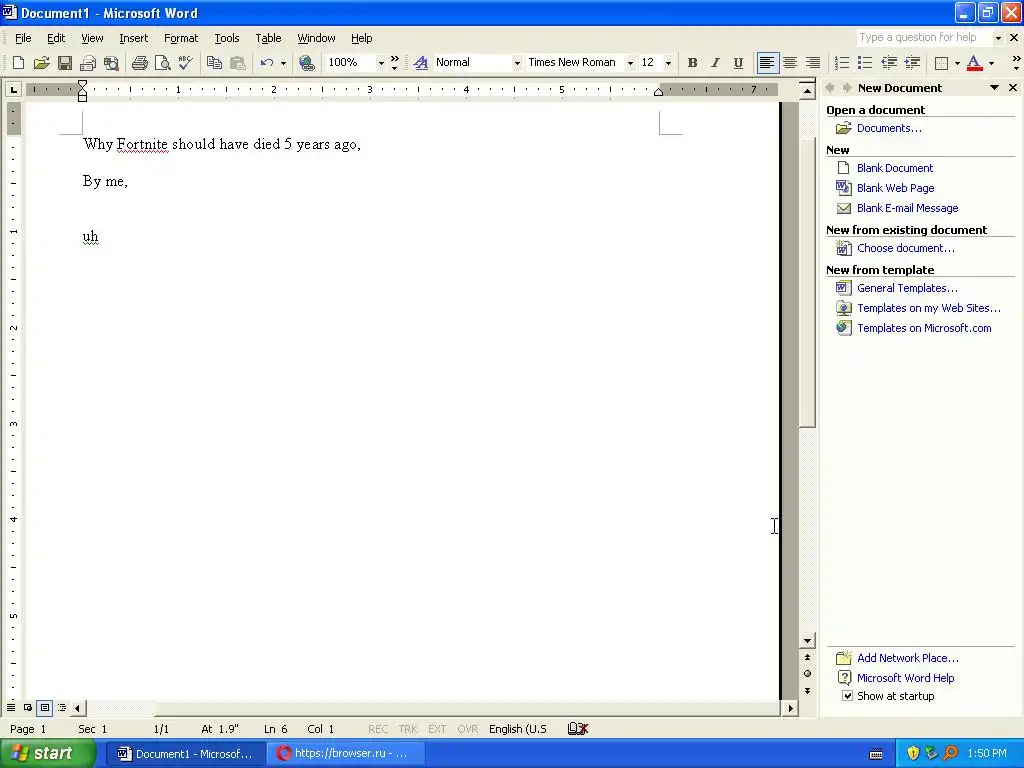Click the spelling status icon in status bar
1024x768 pixels.
coord(577,729)
